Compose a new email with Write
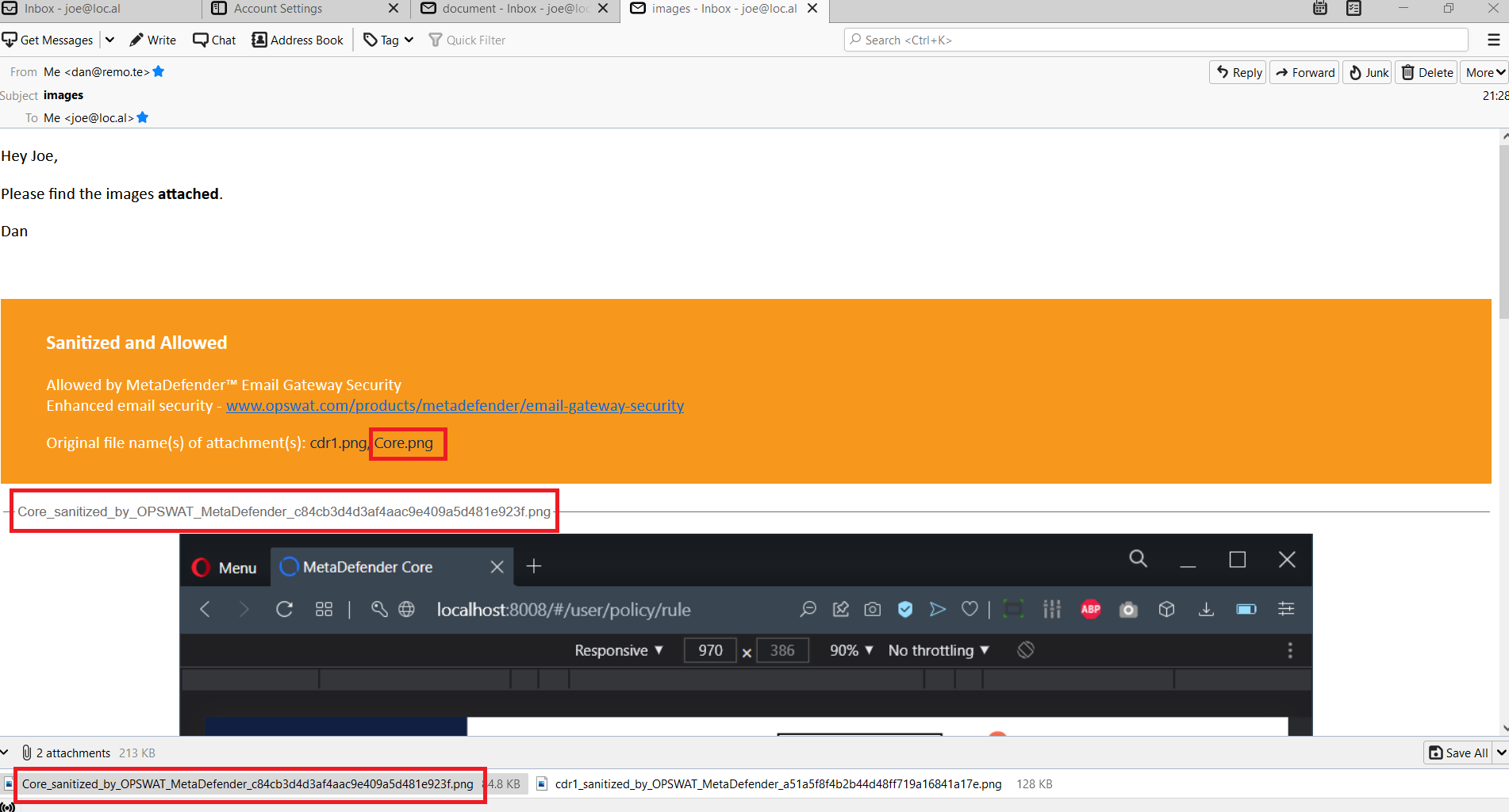 (153, 40)
